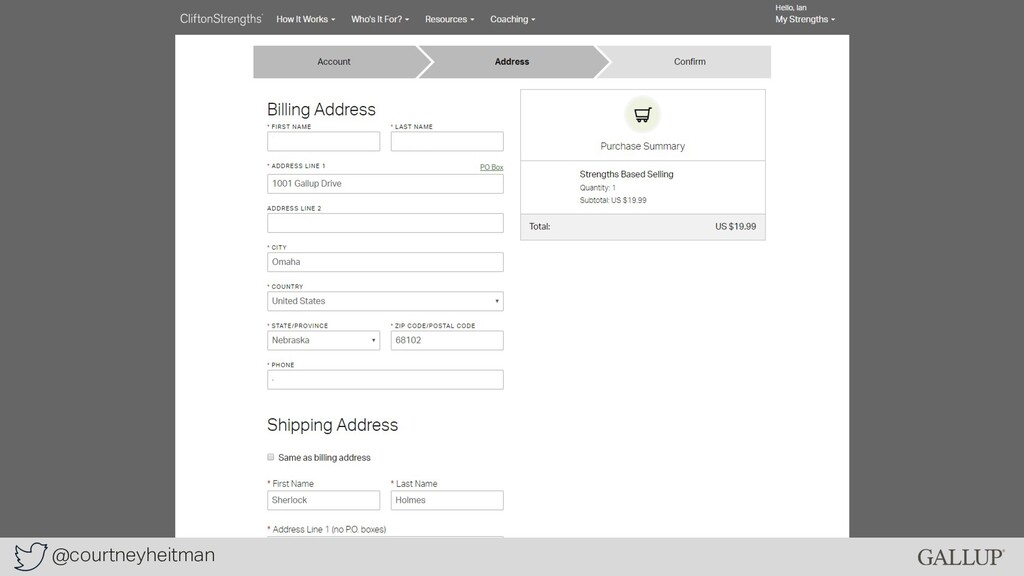The height and width of the screenshot is (576, 1024).
Task: Go to the Account step
Action: click(334, 62)
